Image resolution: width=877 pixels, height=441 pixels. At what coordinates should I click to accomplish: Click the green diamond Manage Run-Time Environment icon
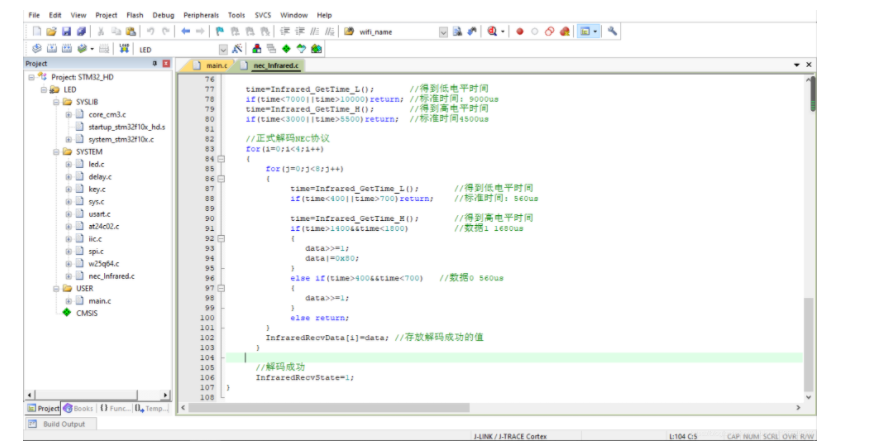point(286,49)
